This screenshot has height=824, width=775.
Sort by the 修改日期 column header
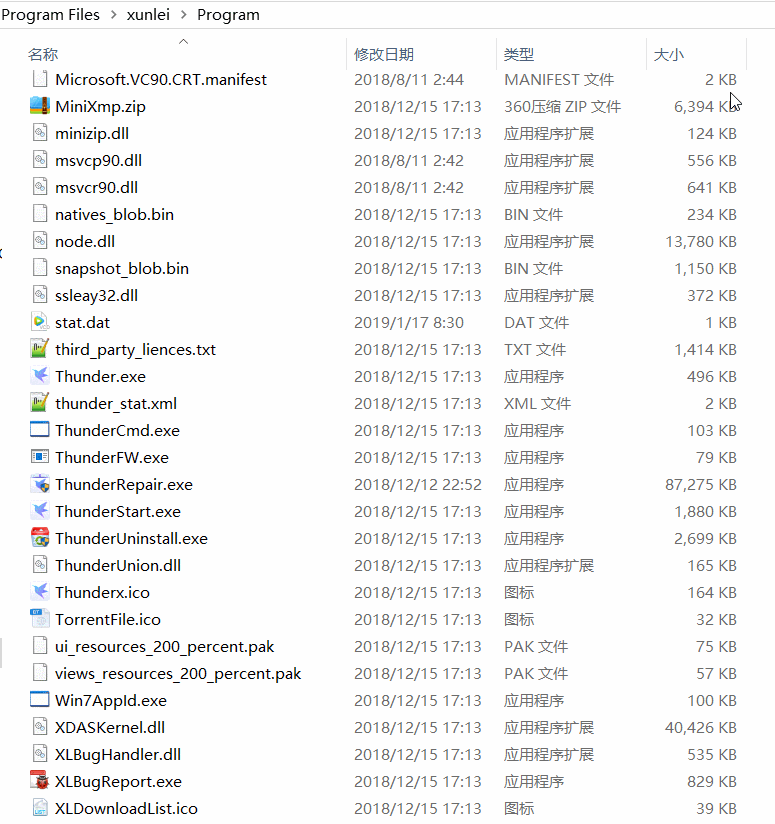384,54
